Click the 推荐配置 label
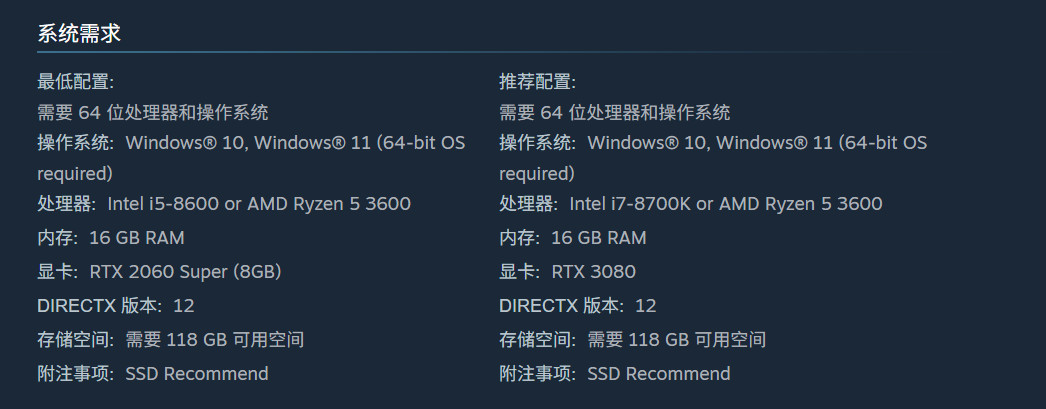The width and height of the screenshot is (1046, 409). point(537,81)
